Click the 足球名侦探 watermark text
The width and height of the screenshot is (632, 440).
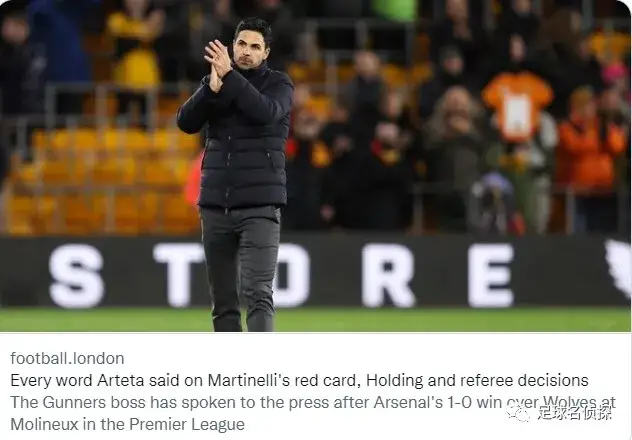[574, 413]
